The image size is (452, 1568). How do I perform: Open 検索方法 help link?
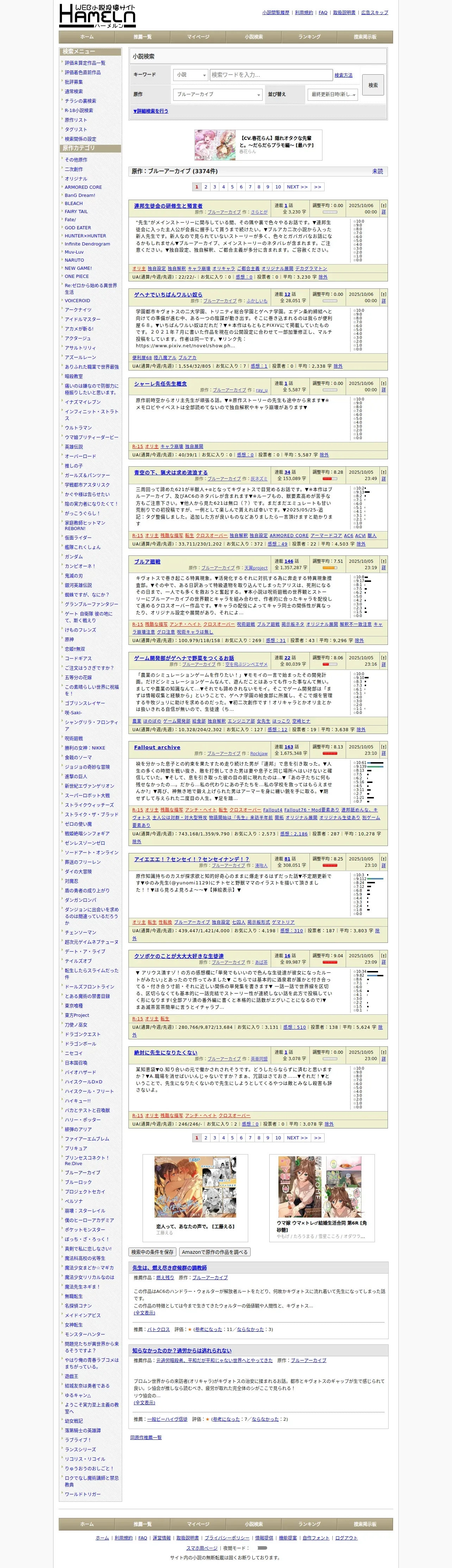343,75
